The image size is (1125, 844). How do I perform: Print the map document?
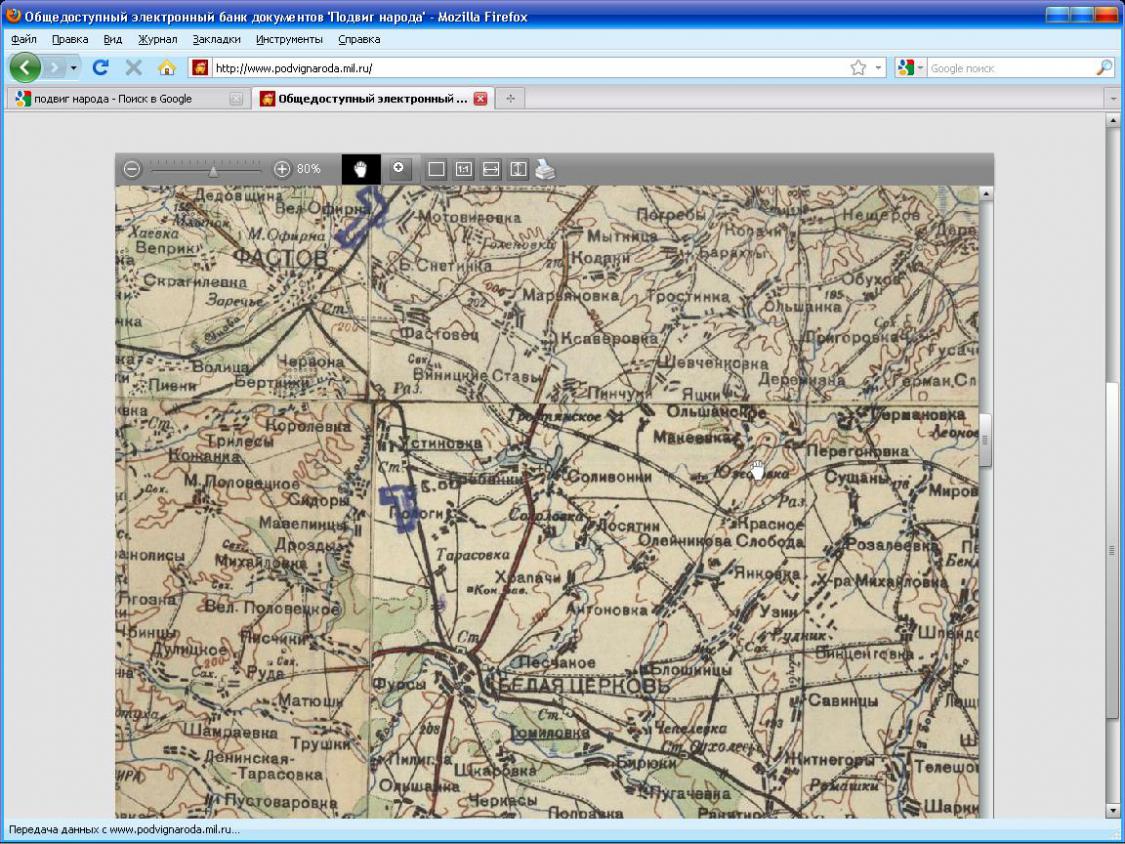pyautogui.click(x=544, y=169)
